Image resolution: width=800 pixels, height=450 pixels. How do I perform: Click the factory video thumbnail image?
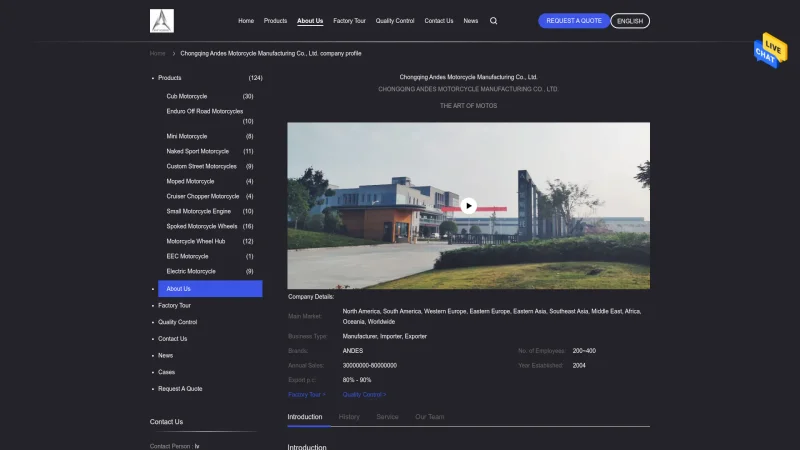point(468,206)
